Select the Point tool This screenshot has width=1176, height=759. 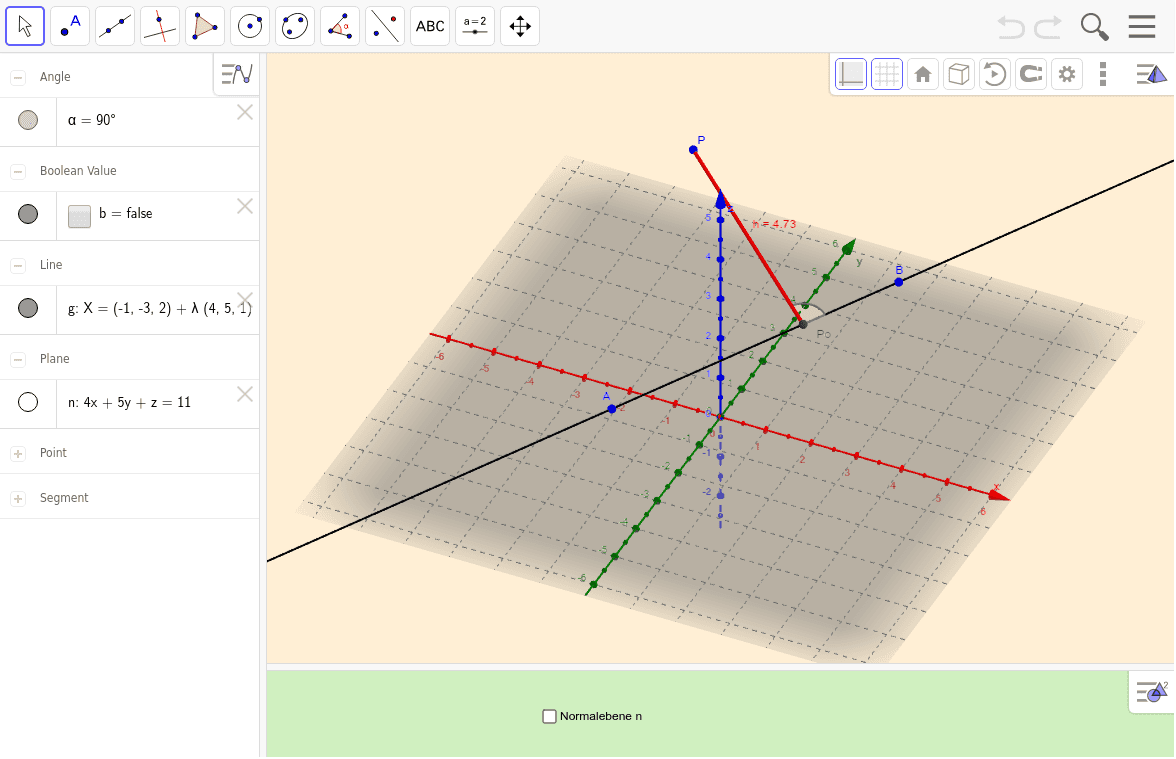point(70,26)
